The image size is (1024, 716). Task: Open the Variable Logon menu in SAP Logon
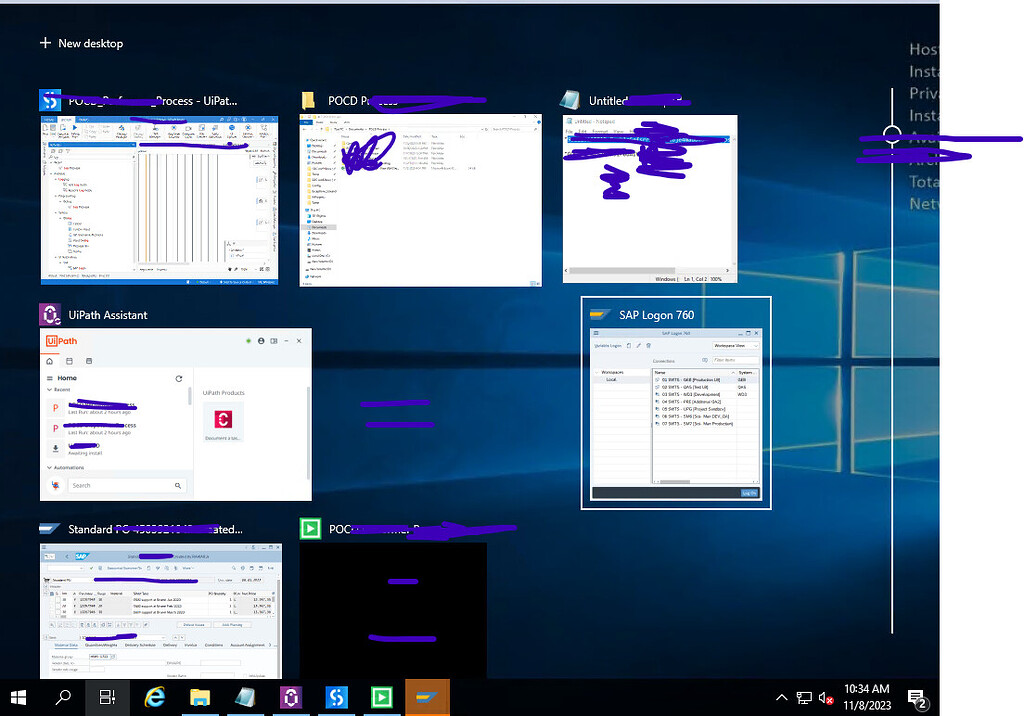[x=608, y=346]
